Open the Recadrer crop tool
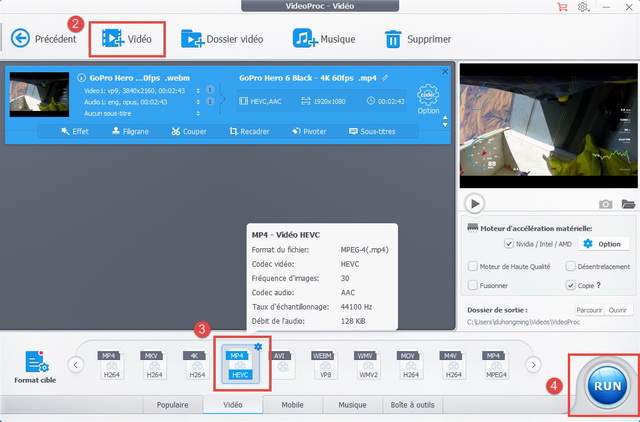 249,131
